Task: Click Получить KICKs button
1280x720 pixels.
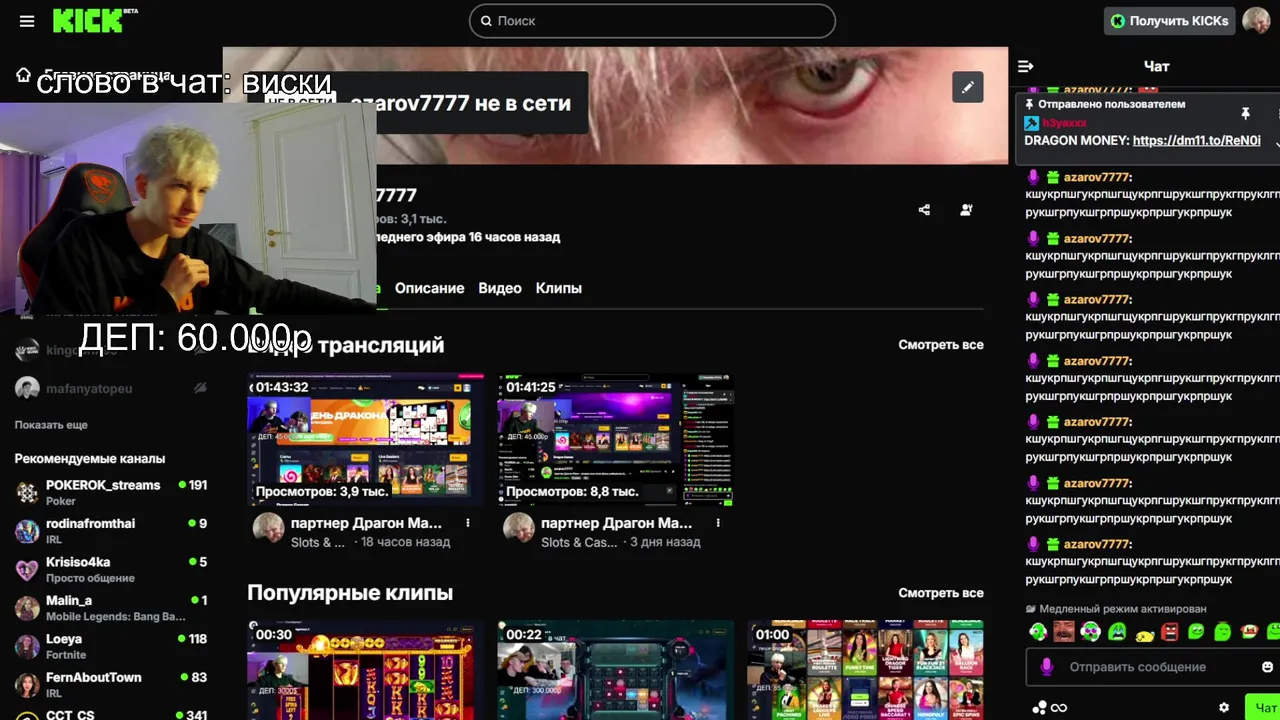Action: coord(1168,21)
